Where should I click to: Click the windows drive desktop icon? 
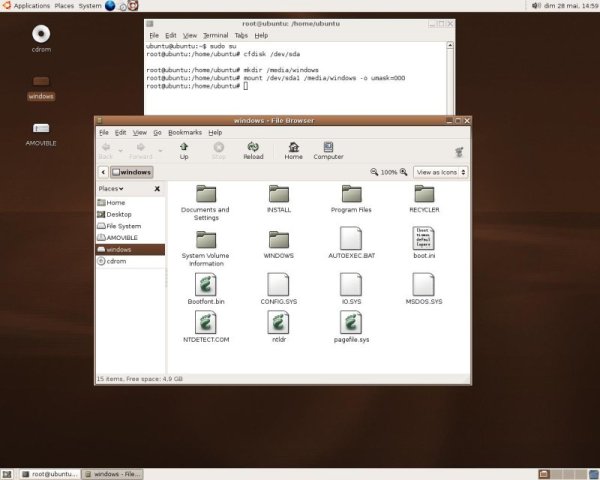pyautogui.click(x=41, y=81)
